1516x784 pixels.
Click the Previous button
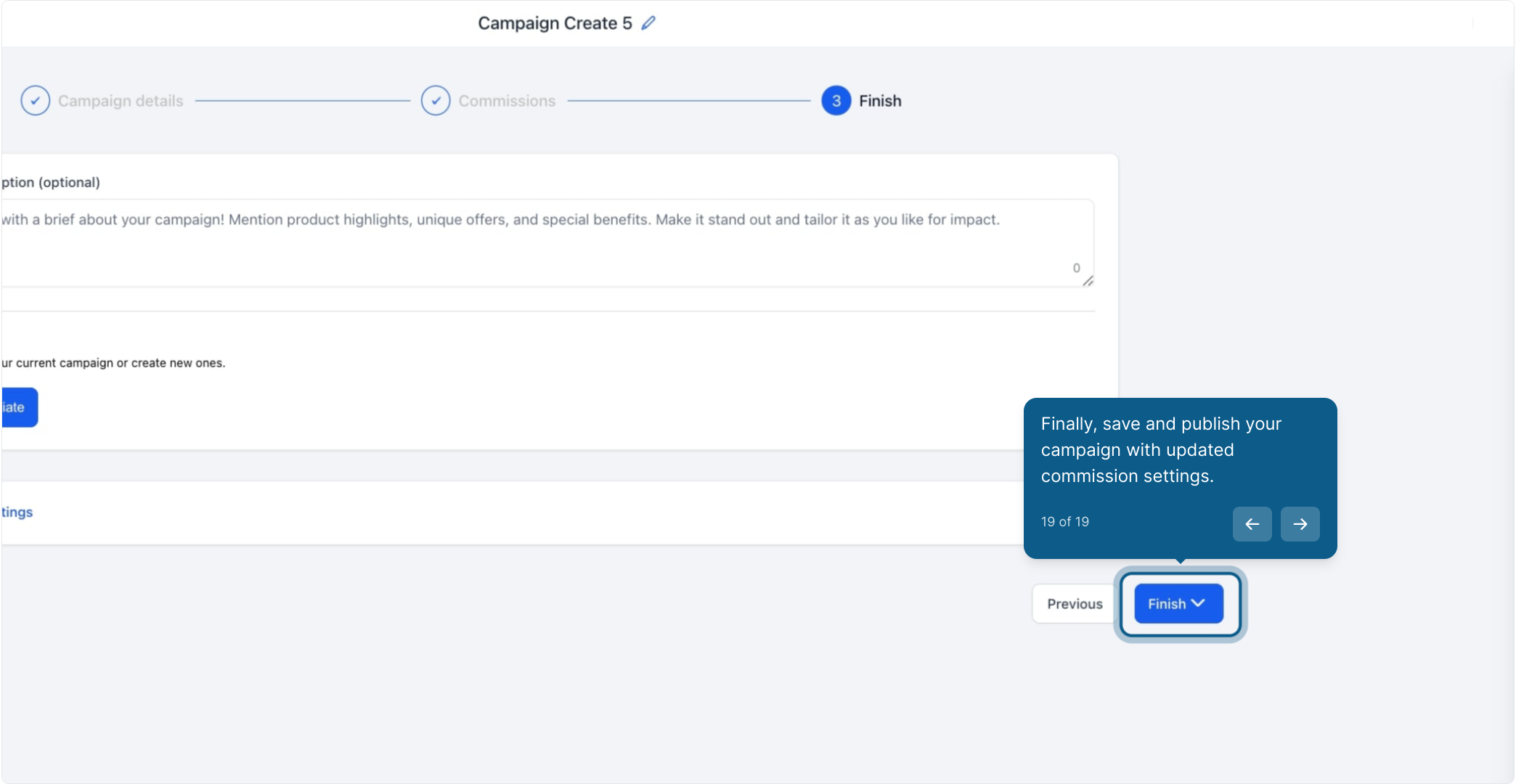[x=1075, y=604]
